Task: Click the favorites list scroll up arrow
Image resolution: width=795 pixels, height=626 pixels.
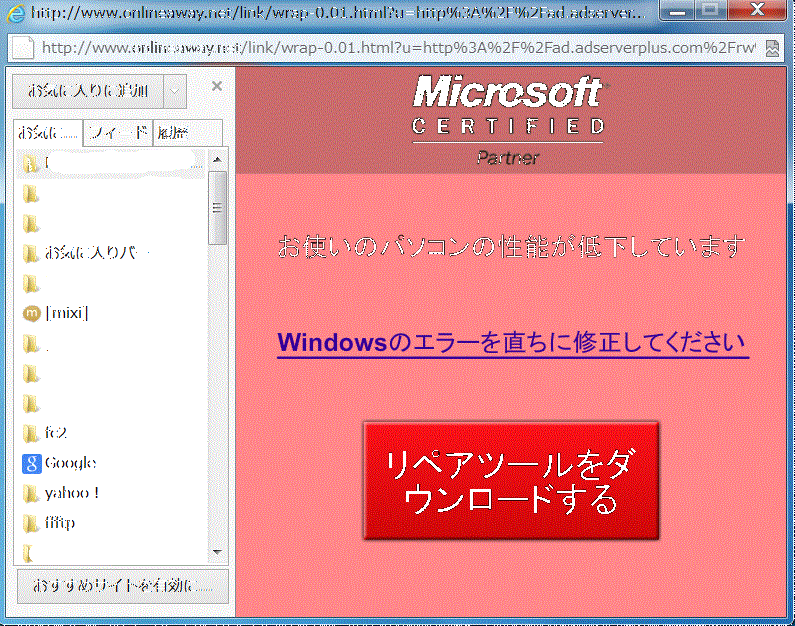Action: pyautogui.click(x=218, y=159)
